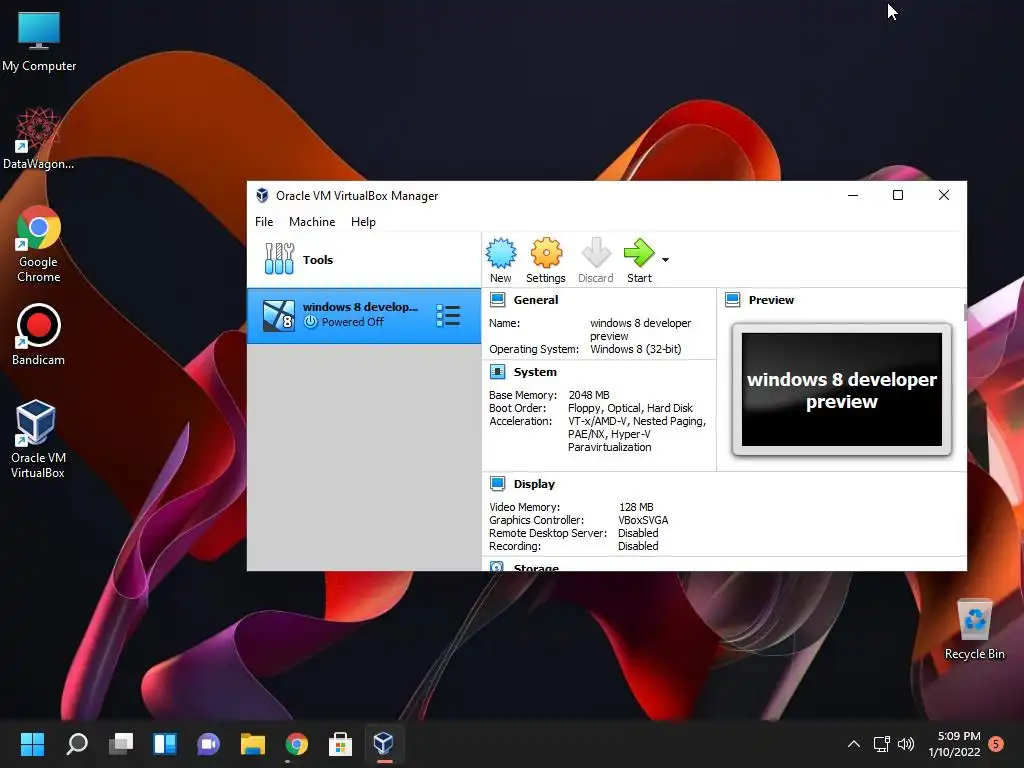Open the VM list menu icon

pyautogui.click(x=448, y=315)
